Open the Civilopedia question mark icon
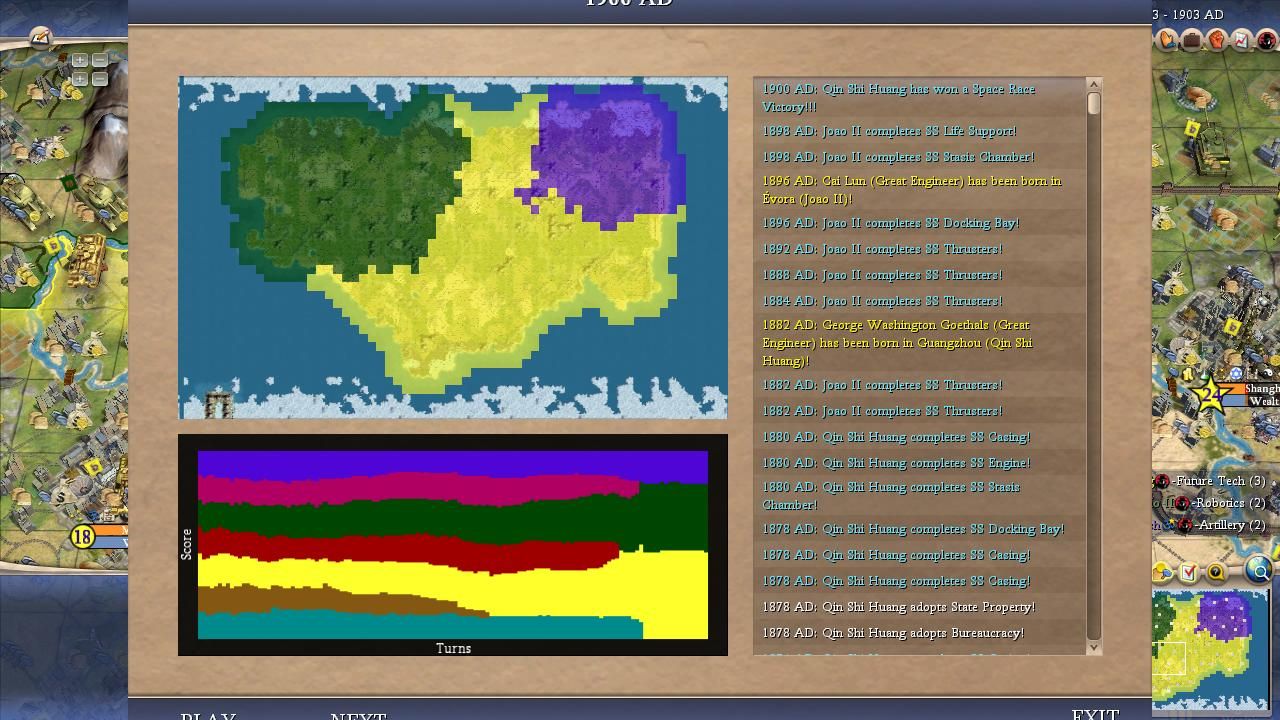1280x720 pixels. [1216, 572]
